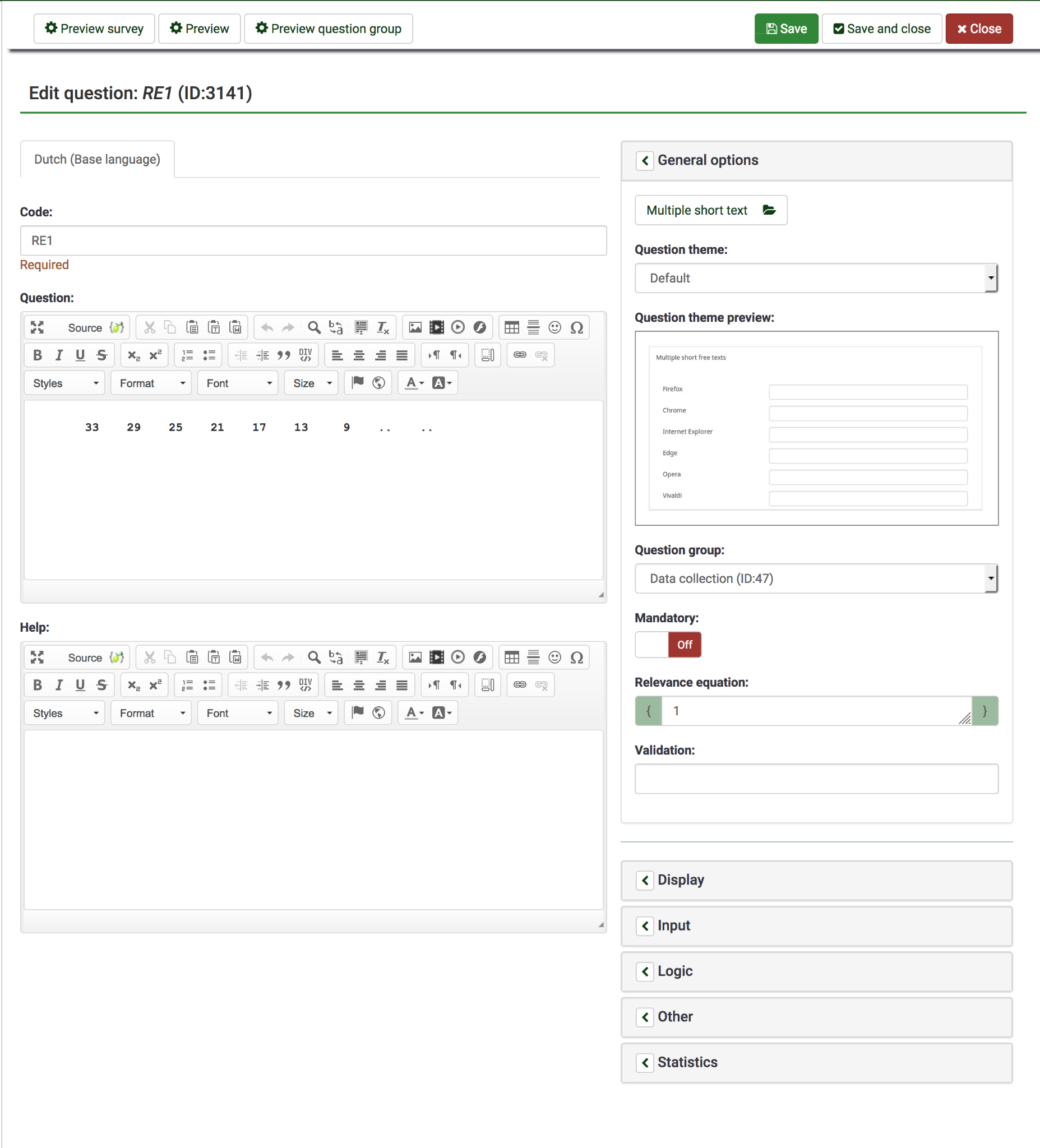Expand the Logic options panel
Screen dimensions: 1040x1148
coord(816,971)
